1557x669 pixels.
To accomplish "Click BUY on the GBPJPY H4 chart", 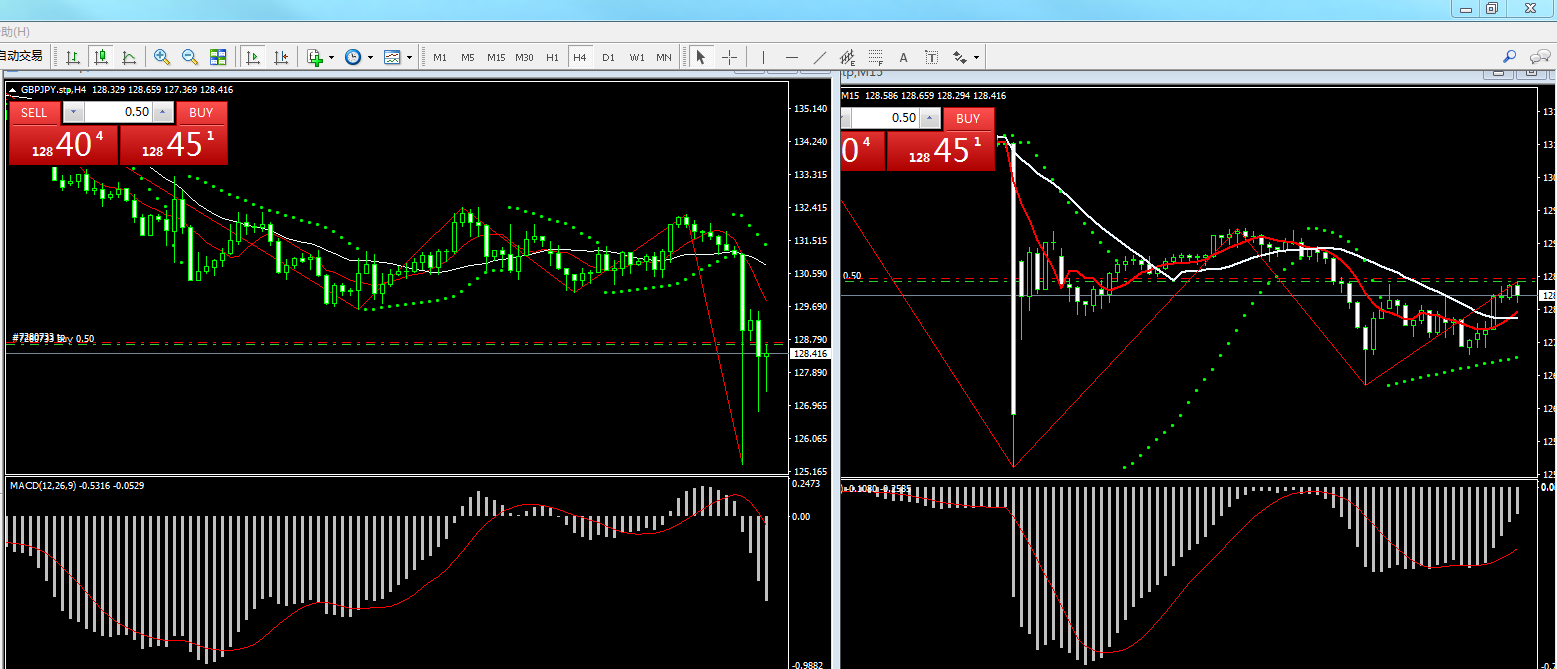I will click(201, 113).
